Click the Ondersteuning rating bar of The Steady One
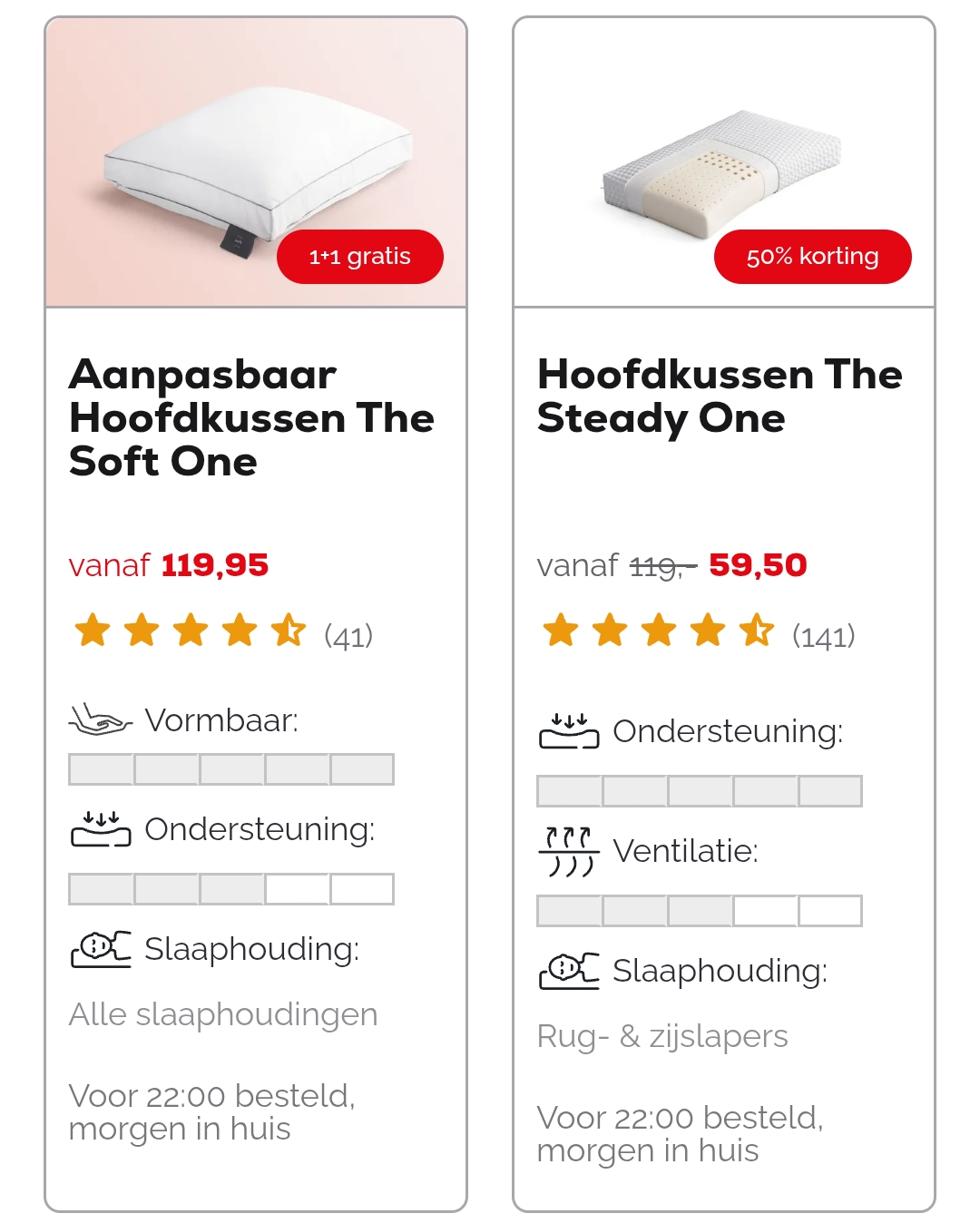This screenshot has height=1223, width=980. coord(699,790)
